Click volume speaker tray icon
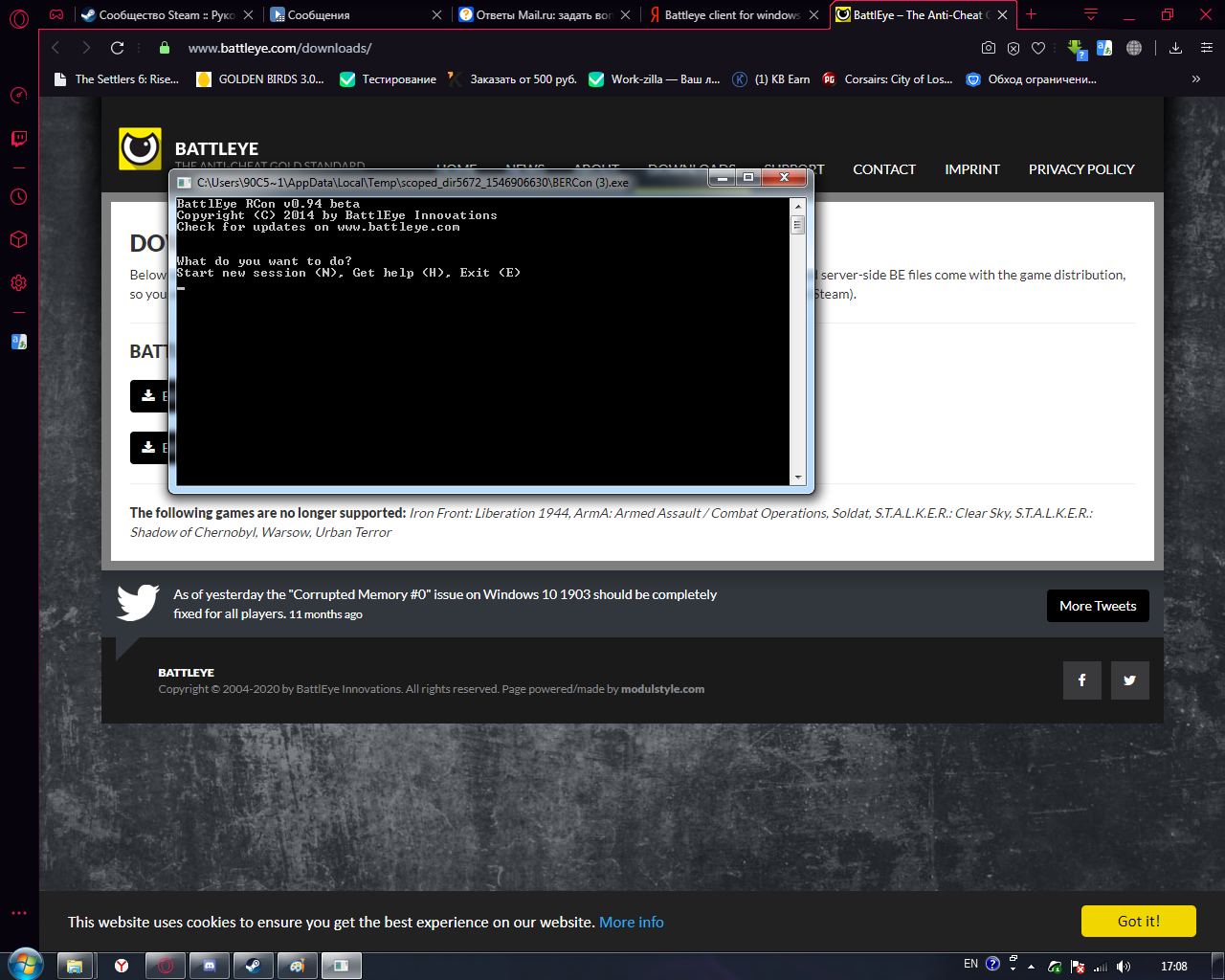Image resolution: width=1225 pixels, height=980 pixels. [1124, 966]
